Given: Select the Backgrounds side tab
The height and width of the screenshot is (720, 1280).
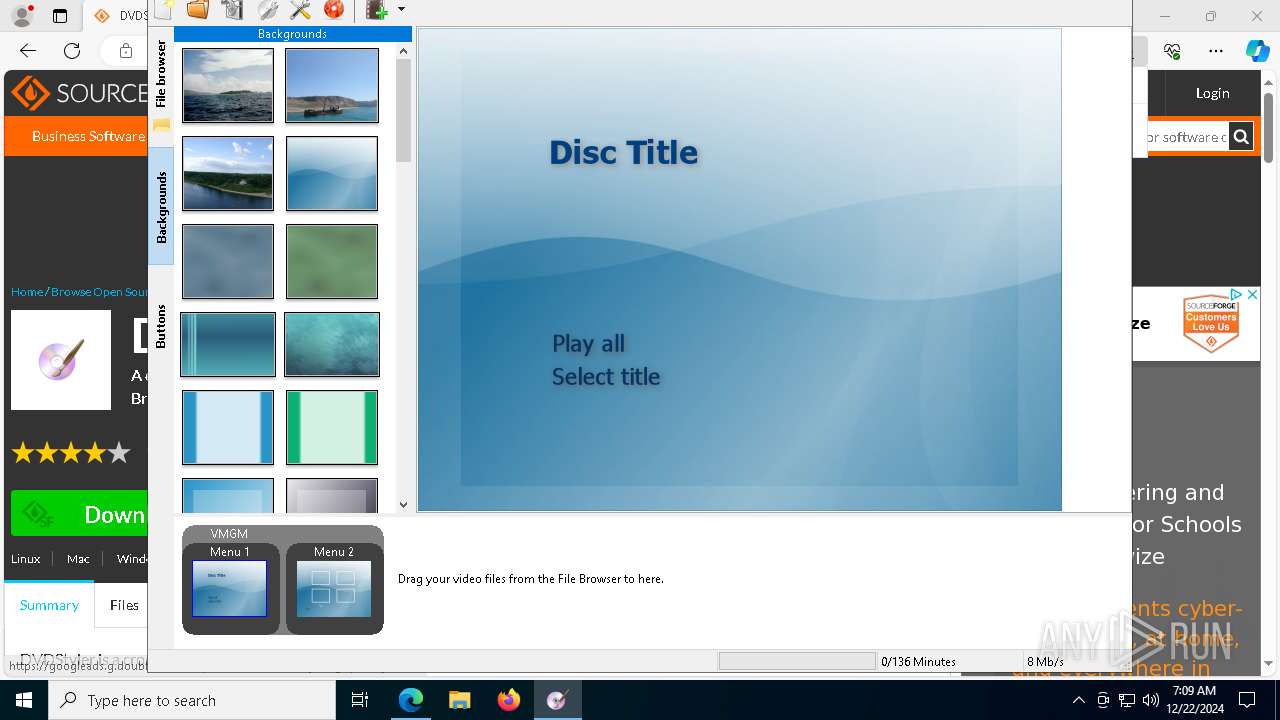Looking at the screenshot, I should click(161, 207).
